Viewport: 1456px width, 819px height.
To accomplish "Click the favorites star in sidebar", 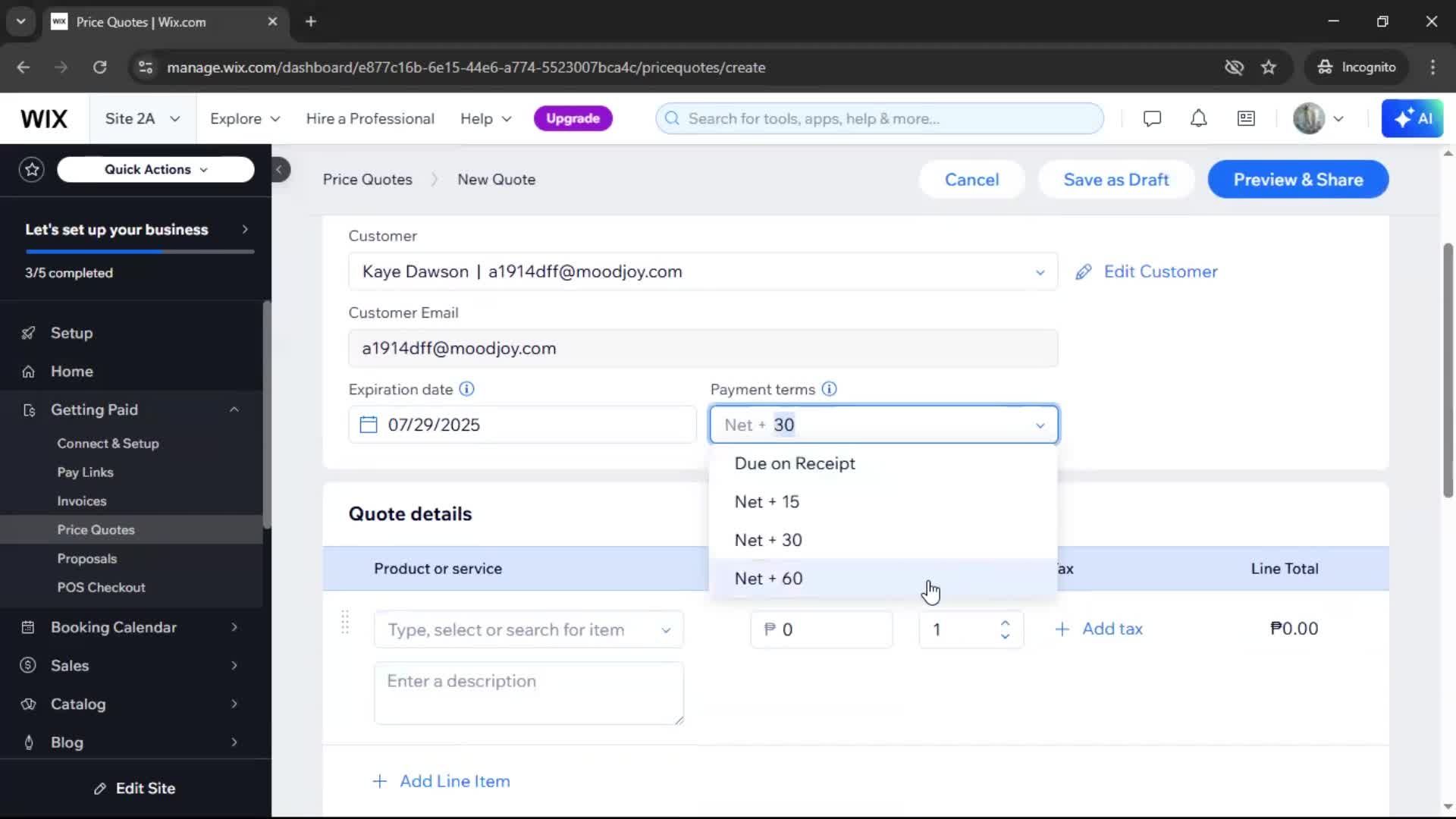I will coord(32,169).
